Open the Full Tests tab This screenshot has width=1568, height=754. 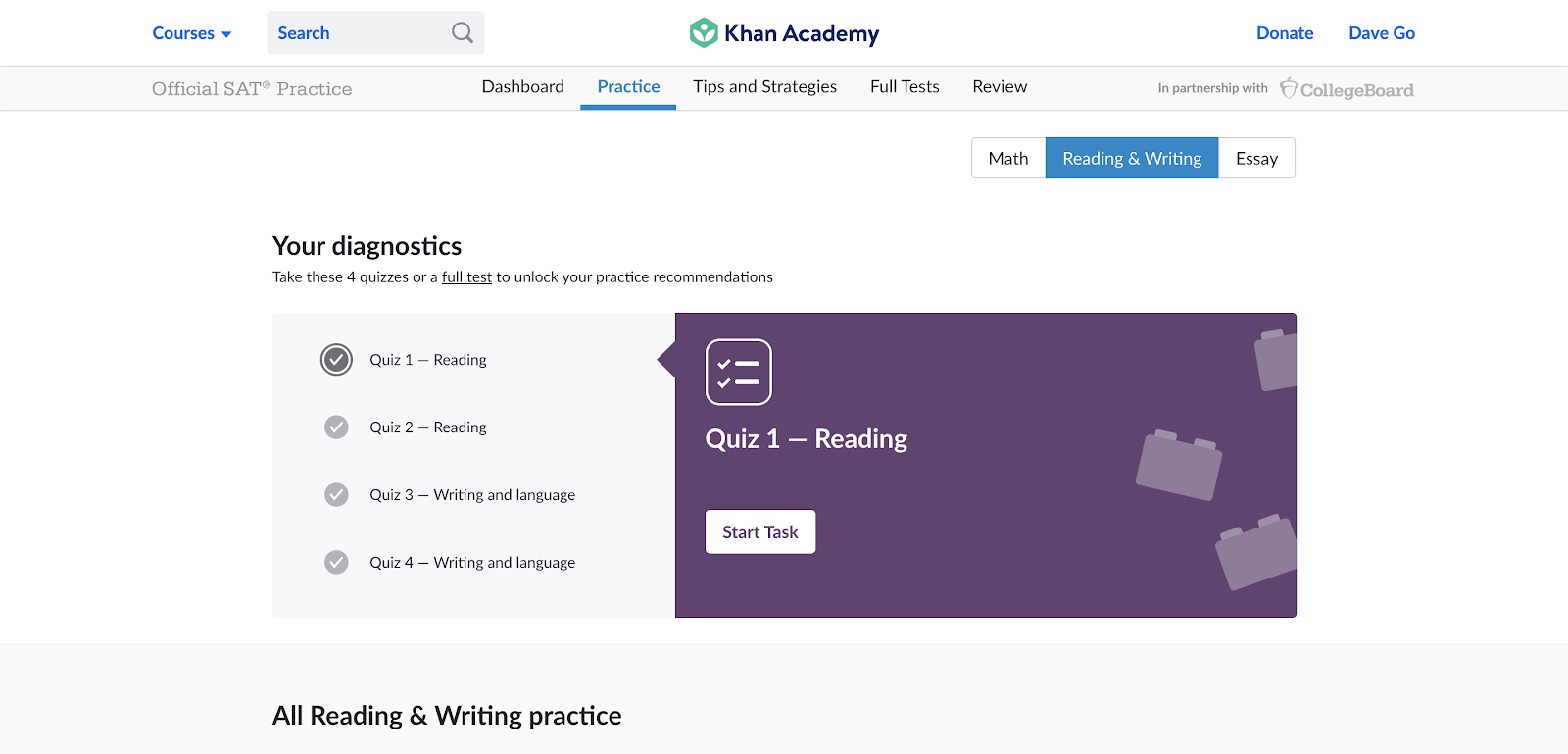[905, 86]
